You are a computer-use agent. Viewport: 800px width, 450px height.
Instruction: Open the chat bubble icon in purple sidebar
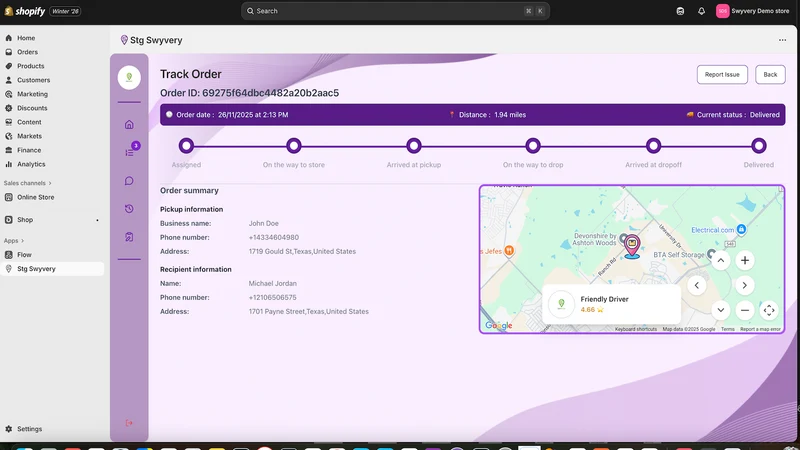click(x=129, y=181)
